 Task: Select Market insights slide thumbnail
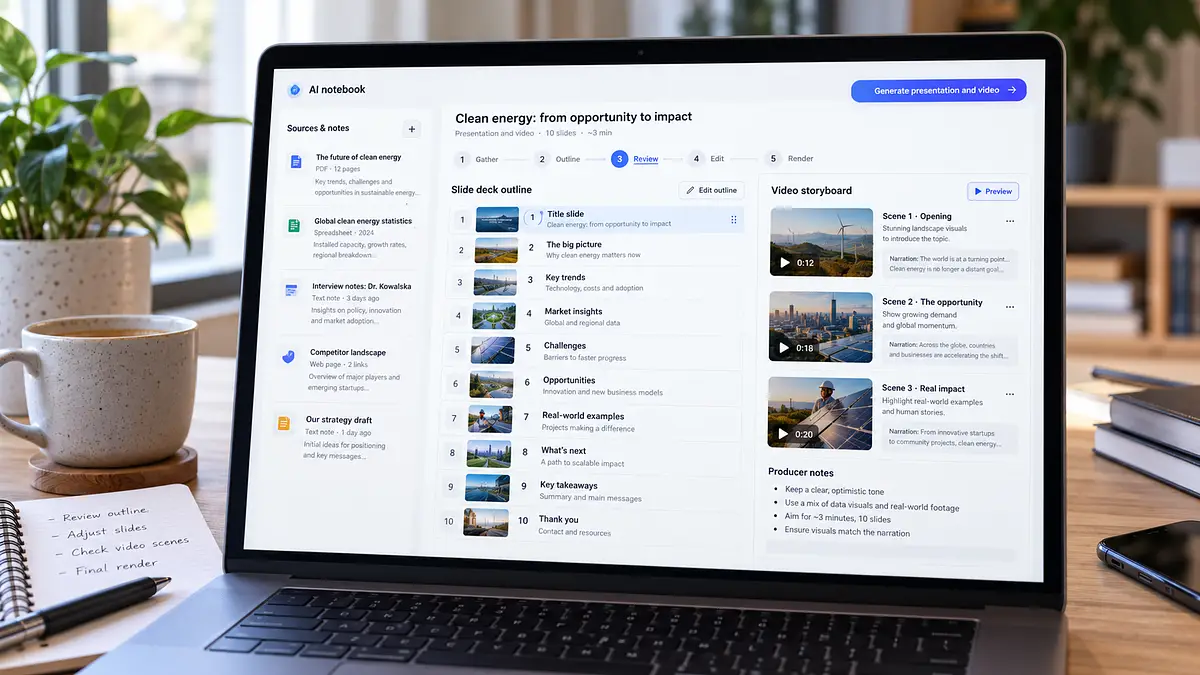point(494,316)
